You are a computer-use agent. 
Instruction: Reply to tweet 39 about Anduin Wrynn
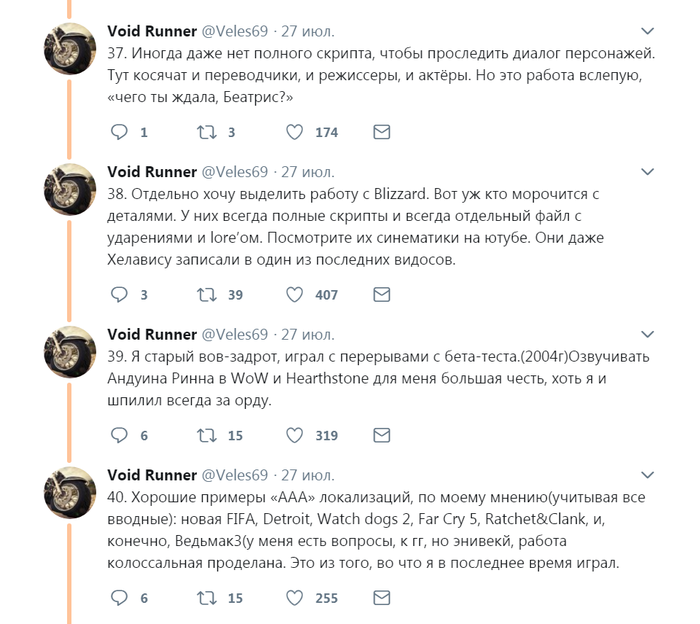tap(119, 435)
